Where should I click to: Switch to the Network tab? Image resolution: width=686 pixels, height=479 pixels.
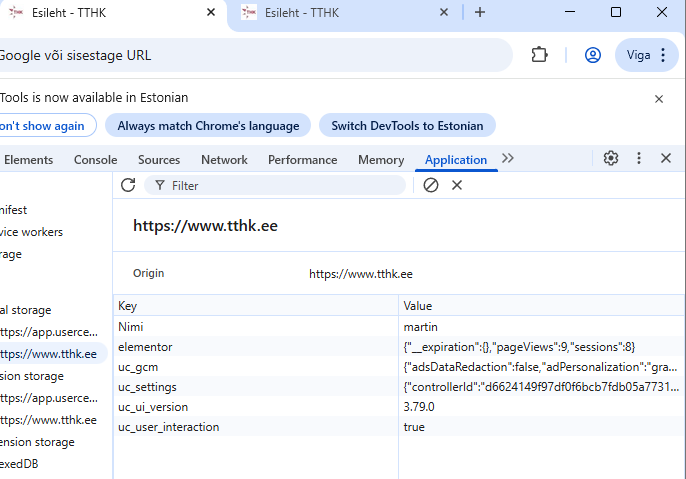[224, 160]
